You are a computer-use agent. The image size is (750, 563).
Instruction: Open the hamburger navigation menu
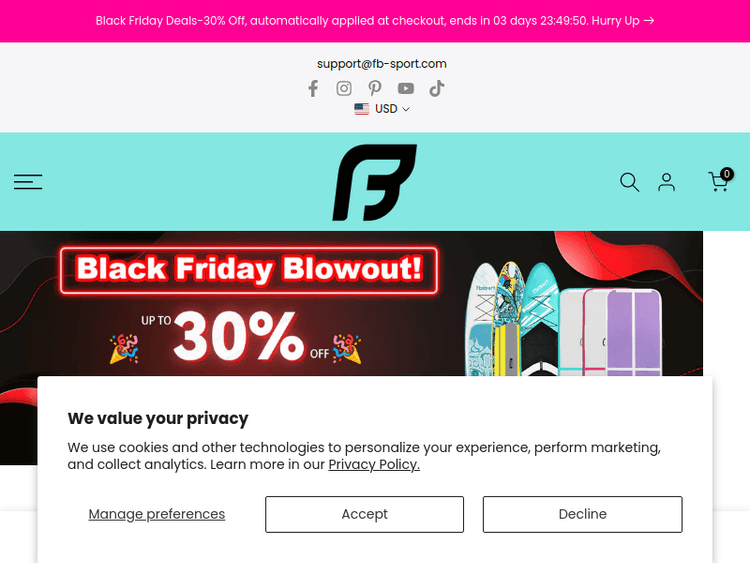(28, 182)
